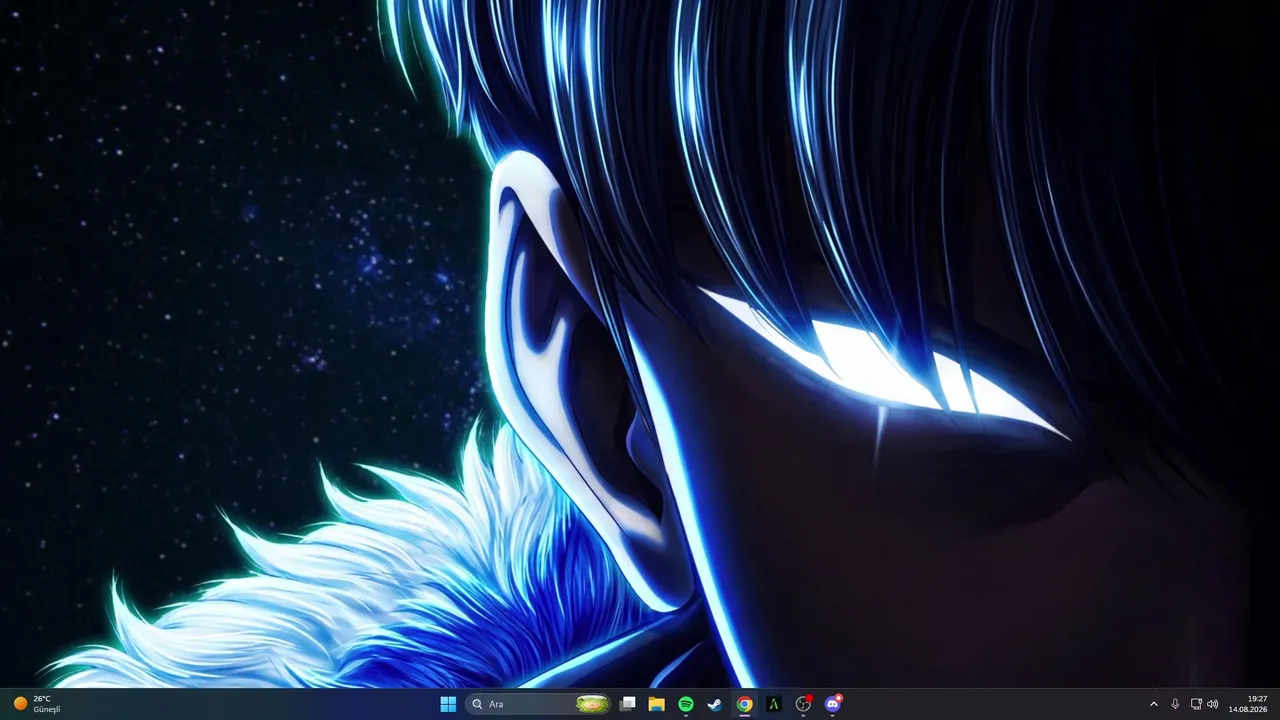Open the clock and date showing 19:27
This screenshot has width=1280, height=720.
coord(1249,704)
